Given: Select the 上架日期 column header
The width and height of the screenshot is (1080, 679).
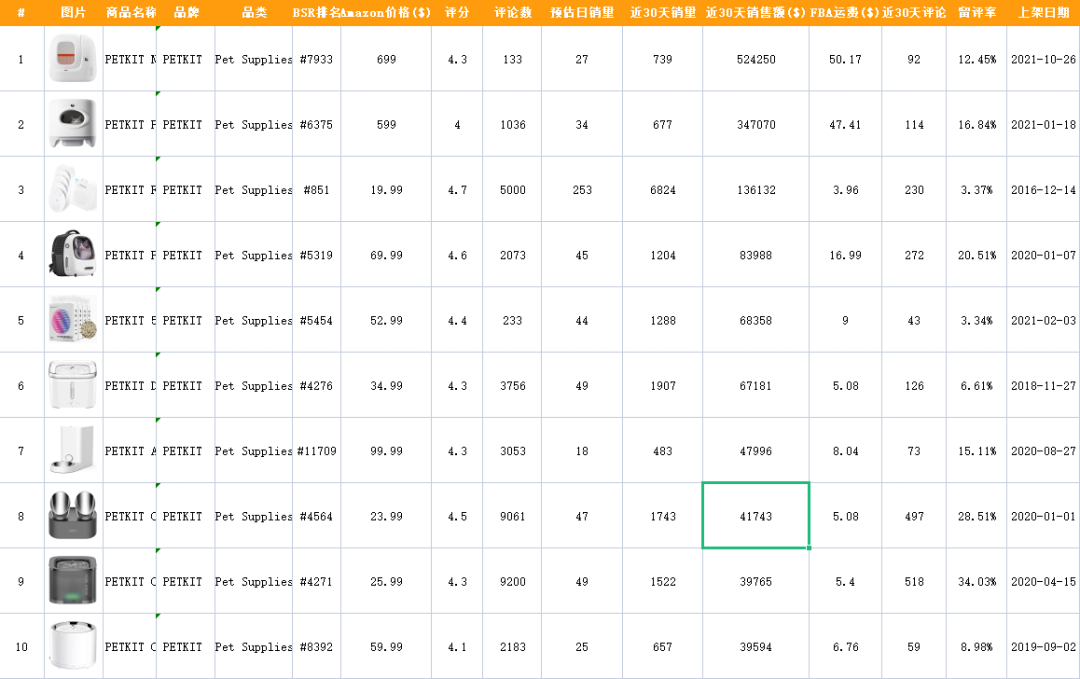Looking at the screenshot, I should click(x=1043, y=12).
